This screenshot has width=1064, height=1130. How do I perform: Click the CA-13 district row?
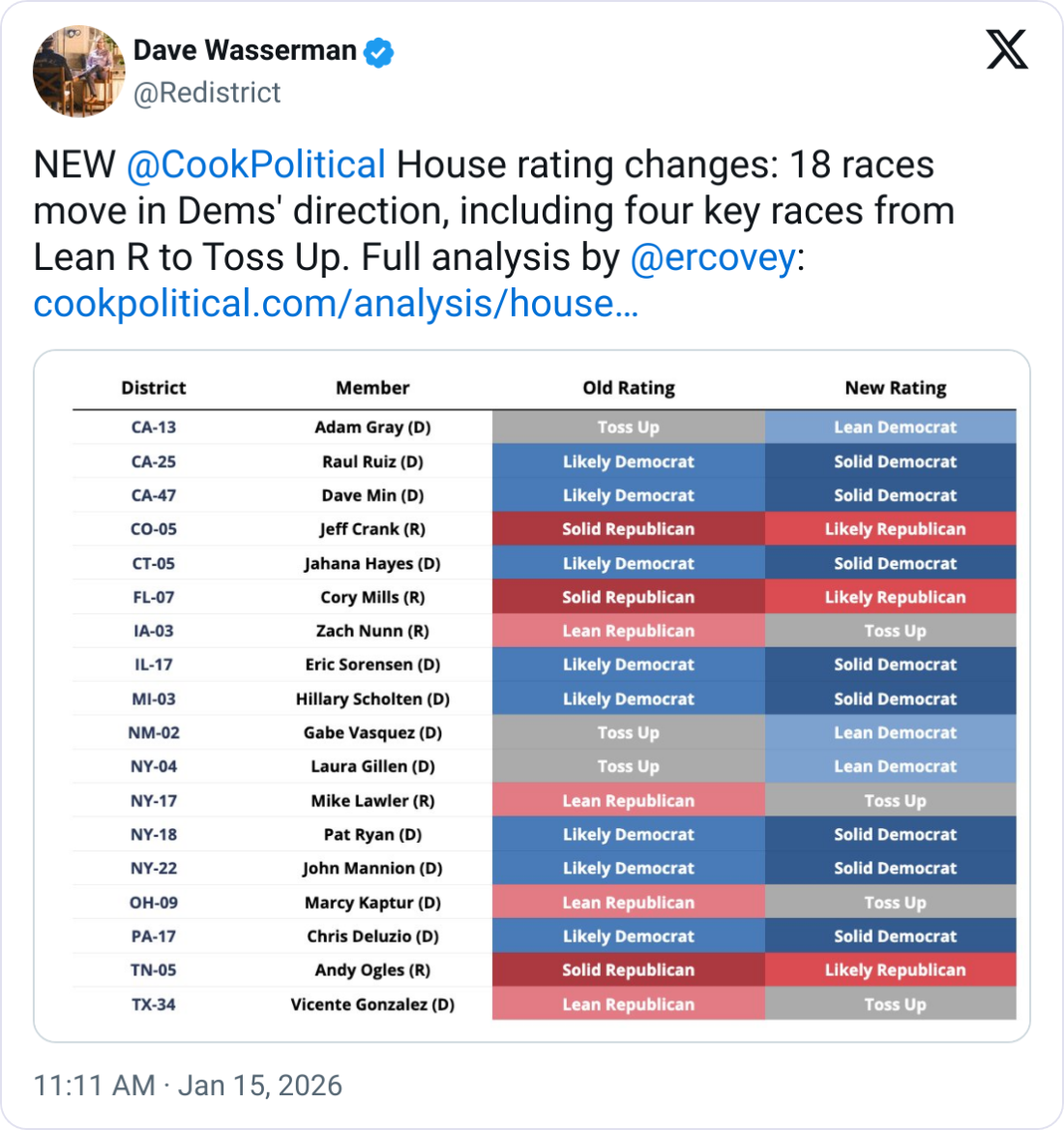point(153,427)
